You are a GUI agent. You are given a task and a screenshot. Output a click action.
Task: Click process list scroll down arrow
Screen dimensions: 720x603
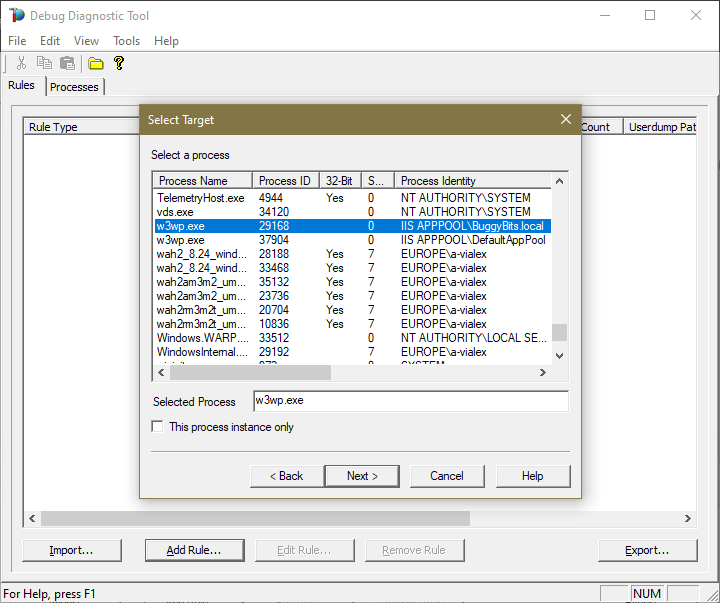[x=559, y=355]
